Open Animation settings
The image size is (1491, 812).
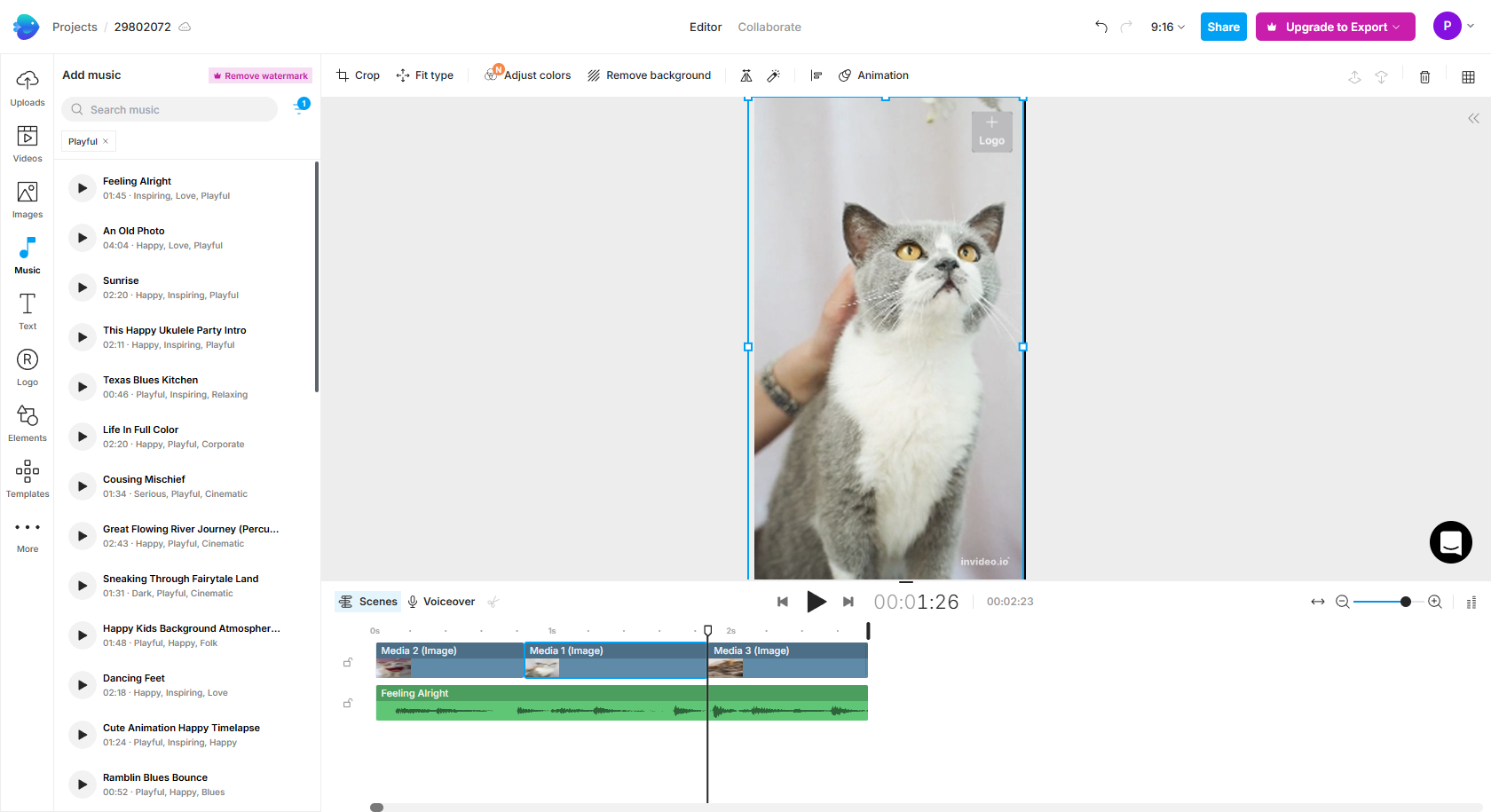873,75
